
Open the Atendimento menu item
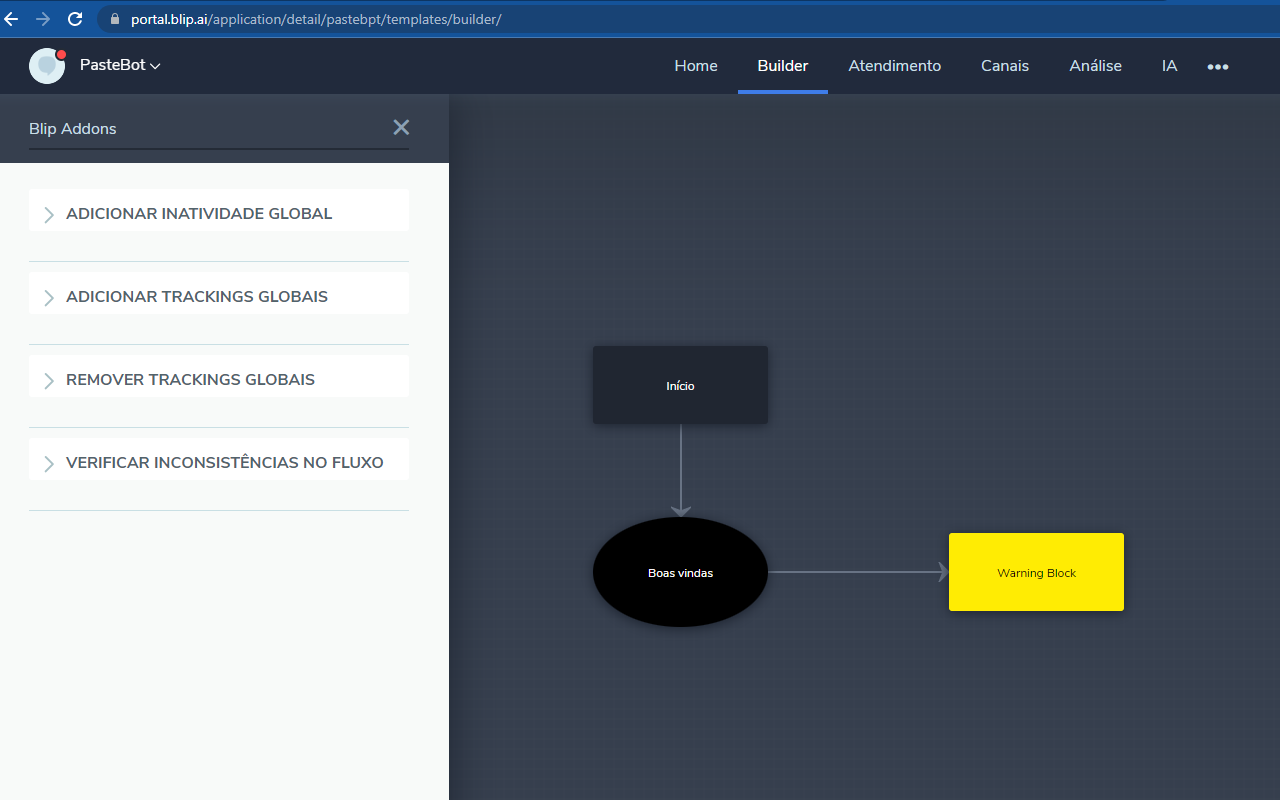point(894,65)
